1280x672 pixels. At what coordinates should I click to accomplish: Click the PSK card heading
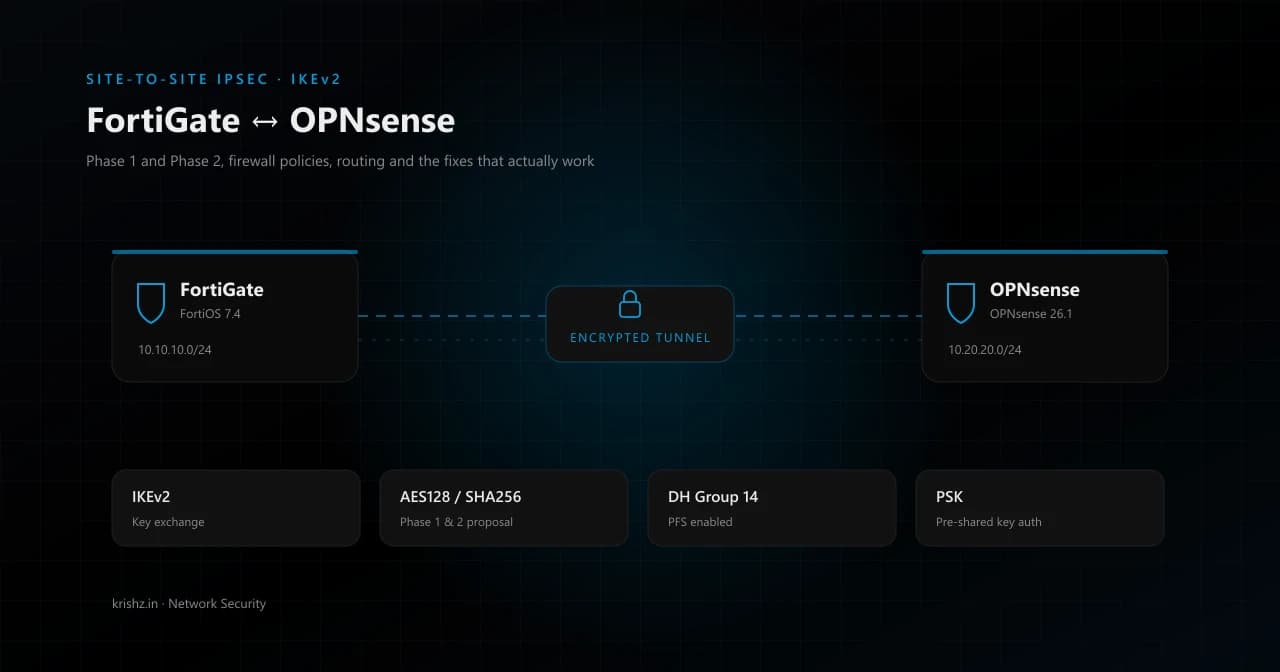pos(949,497)
